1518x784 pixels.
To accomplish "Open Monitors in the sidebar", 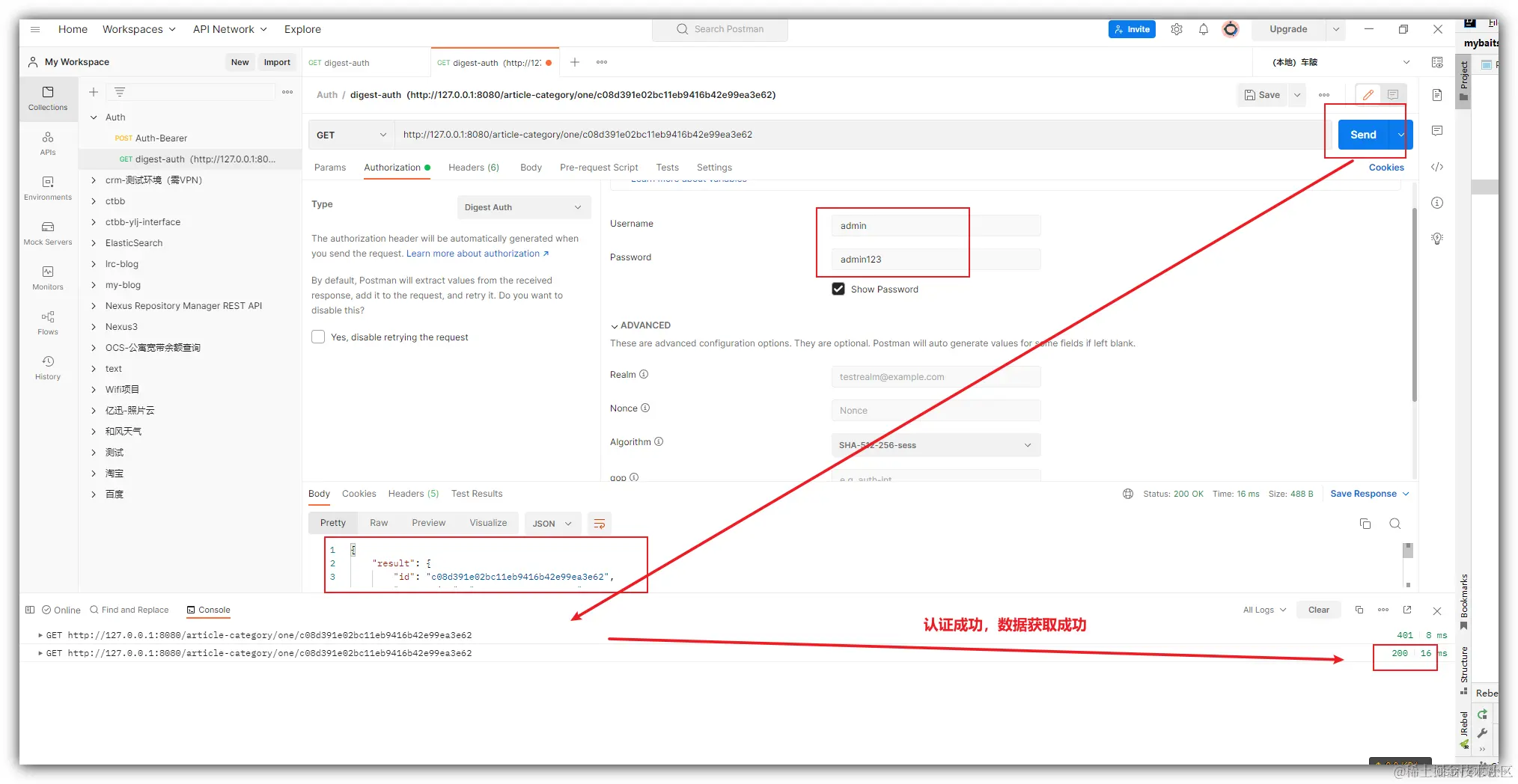I will tap(48, 278).
